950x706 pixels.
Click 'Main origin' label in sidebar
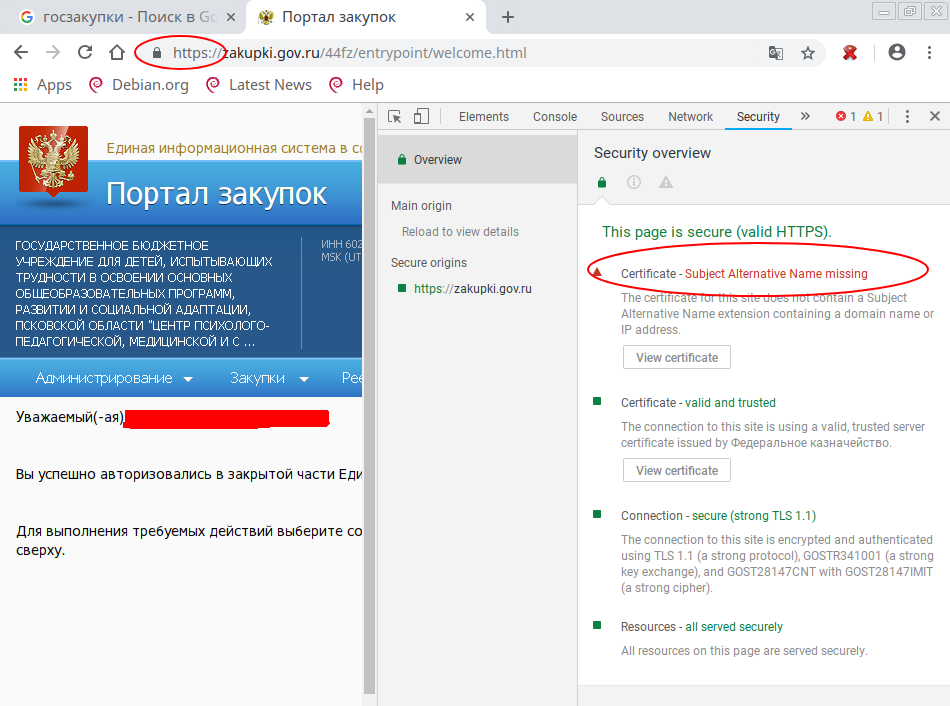click(x=421, y=206)
